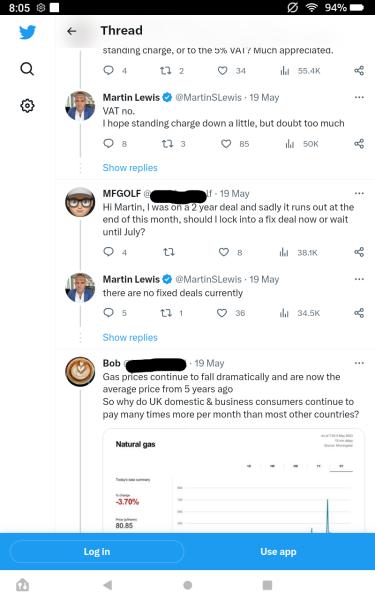Open the settings gear in the sidebar

pos(27,106)
